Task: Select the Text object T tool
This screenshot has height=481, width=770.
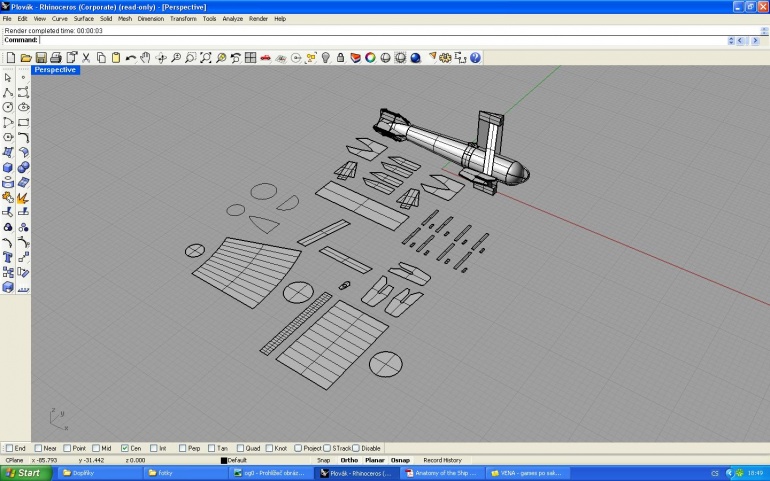Action: [x=8, y=257]
